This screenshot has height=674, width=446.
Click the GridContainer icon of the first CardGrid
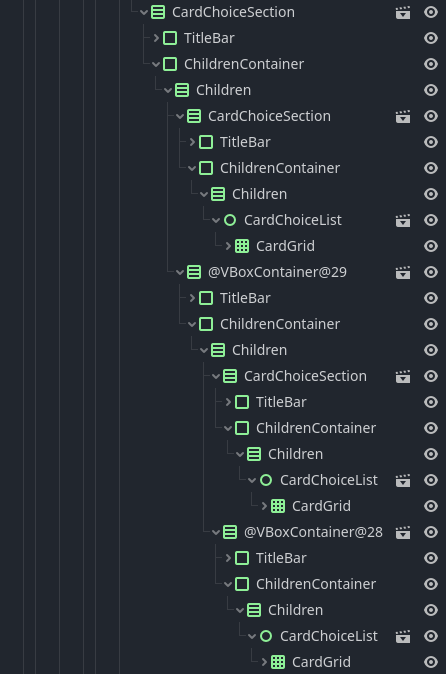242,246
